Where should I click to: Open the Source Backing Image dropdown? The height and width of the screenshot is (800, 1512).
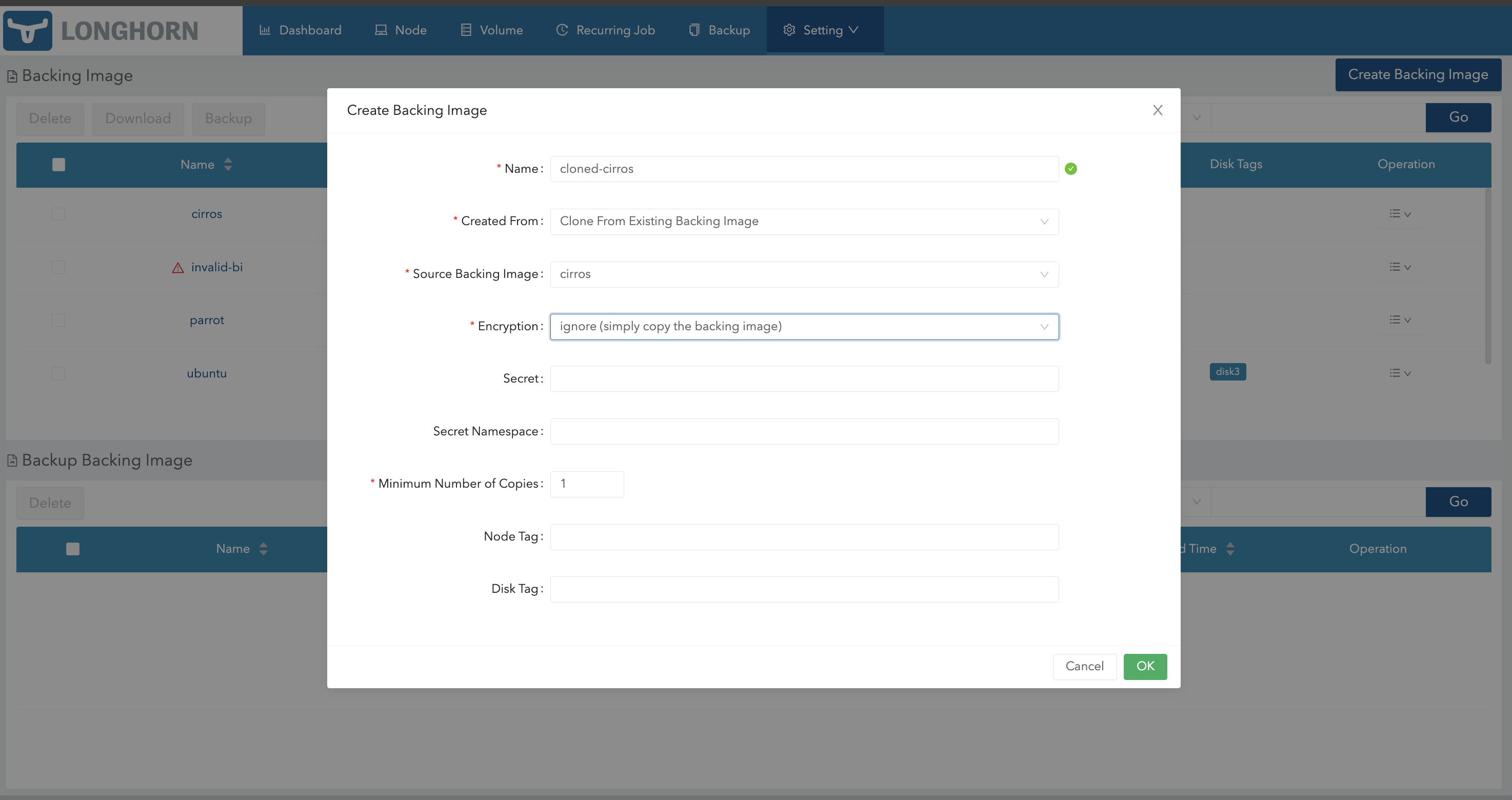pyautogui.click(x=804, y=275)
